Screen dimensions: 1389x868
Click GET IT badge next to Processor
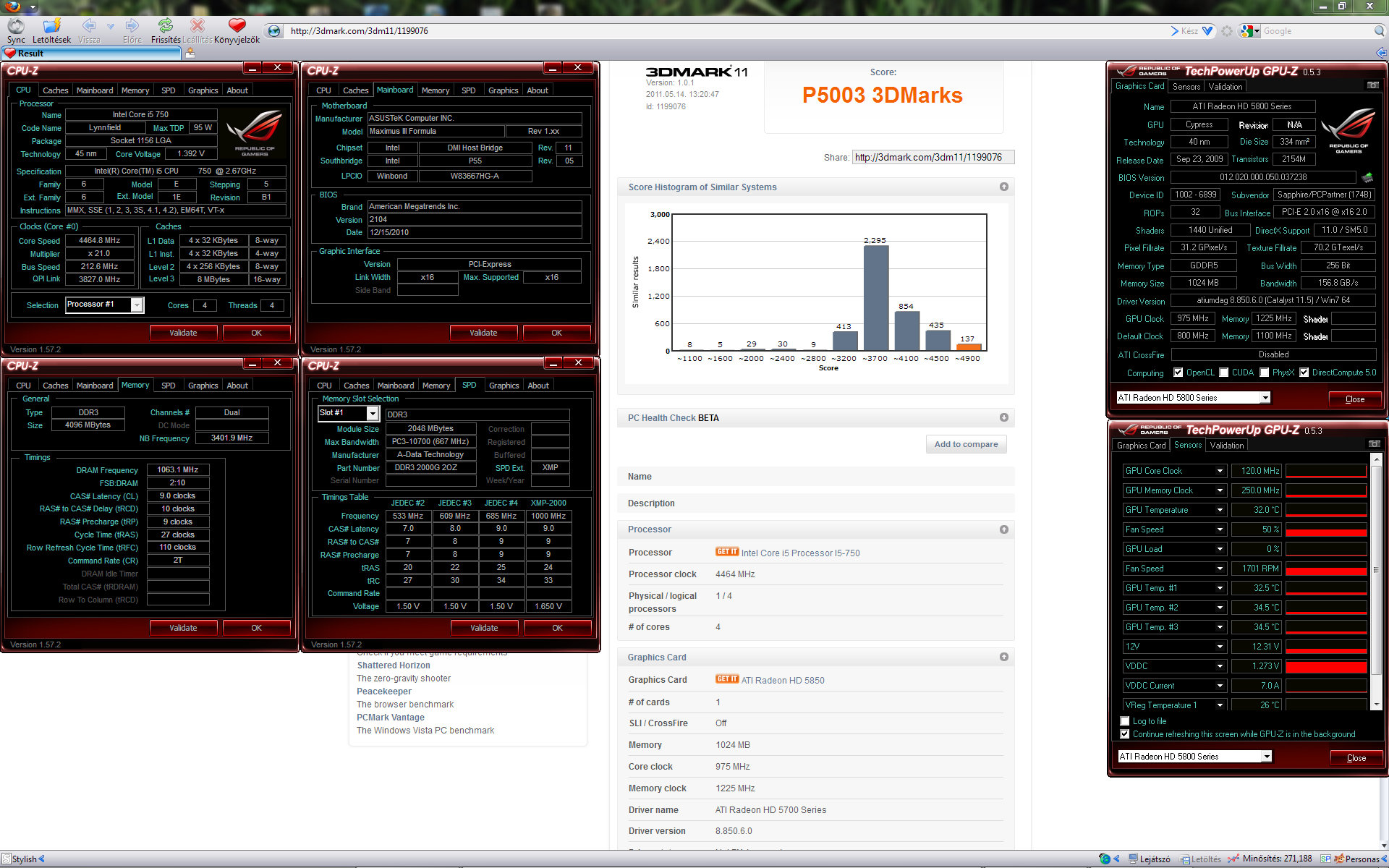click(727, 552)
